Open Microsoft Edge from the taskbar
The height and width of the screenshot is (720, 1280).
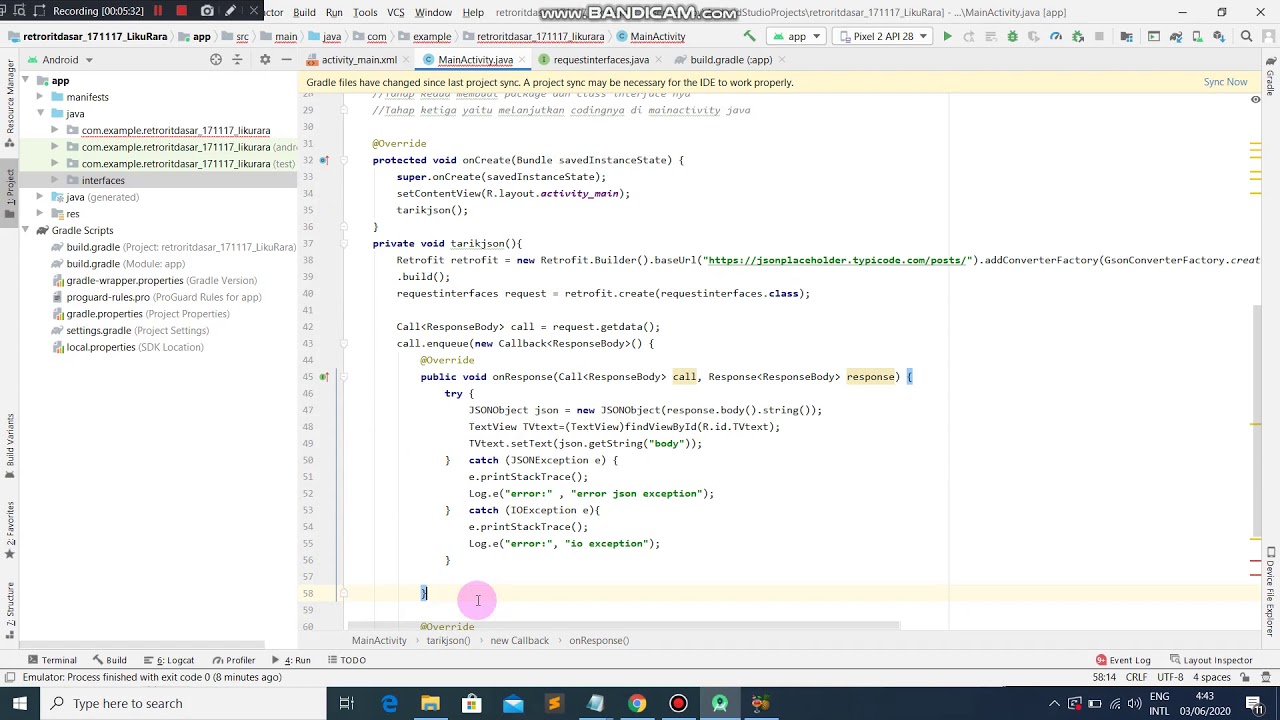pos(389,703)
